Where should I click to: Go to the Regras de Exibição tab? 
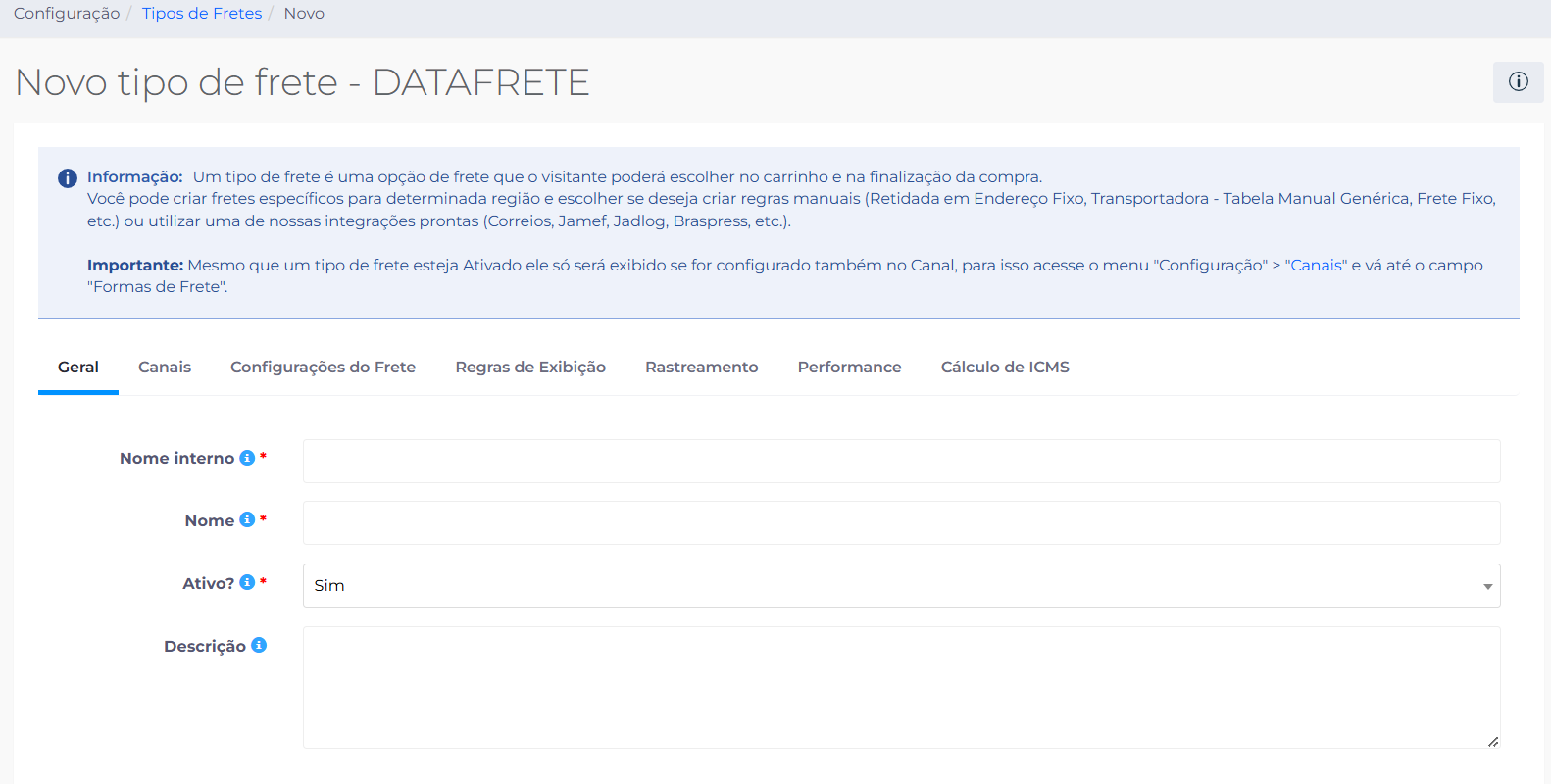point(530,367)
